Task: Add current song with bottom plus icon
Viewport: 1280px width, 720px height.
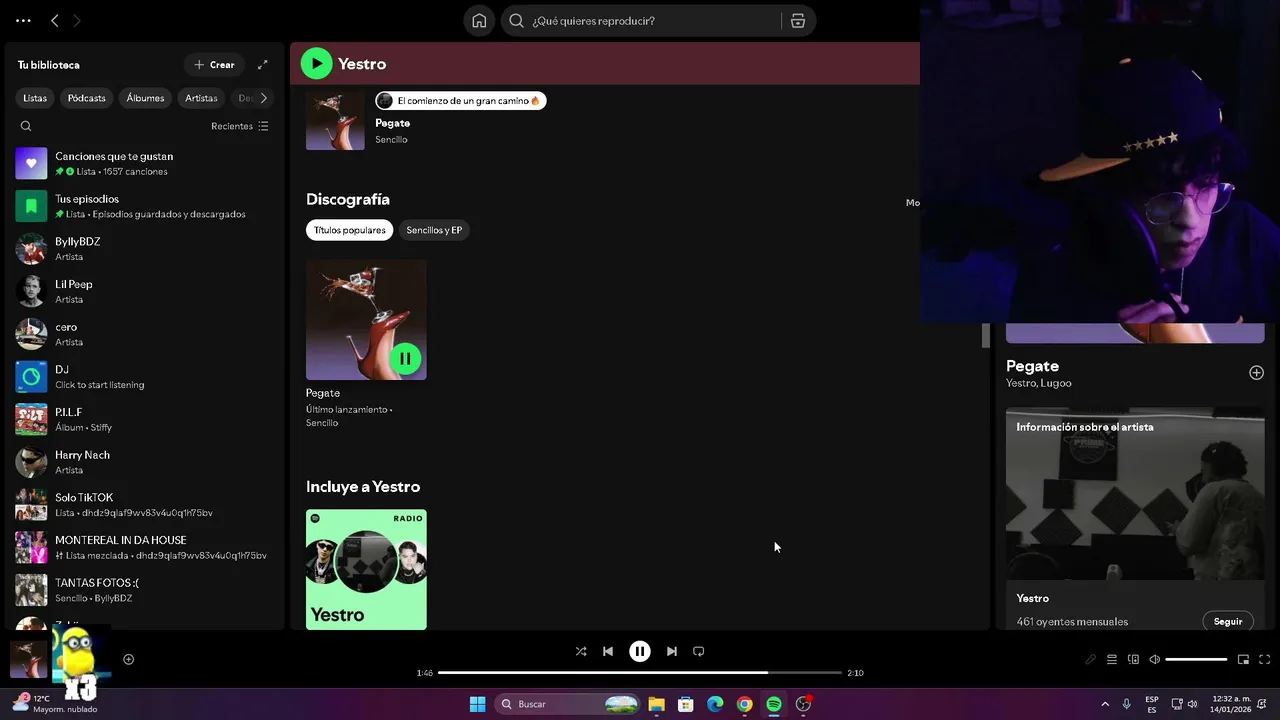Action: coord(128,659)
